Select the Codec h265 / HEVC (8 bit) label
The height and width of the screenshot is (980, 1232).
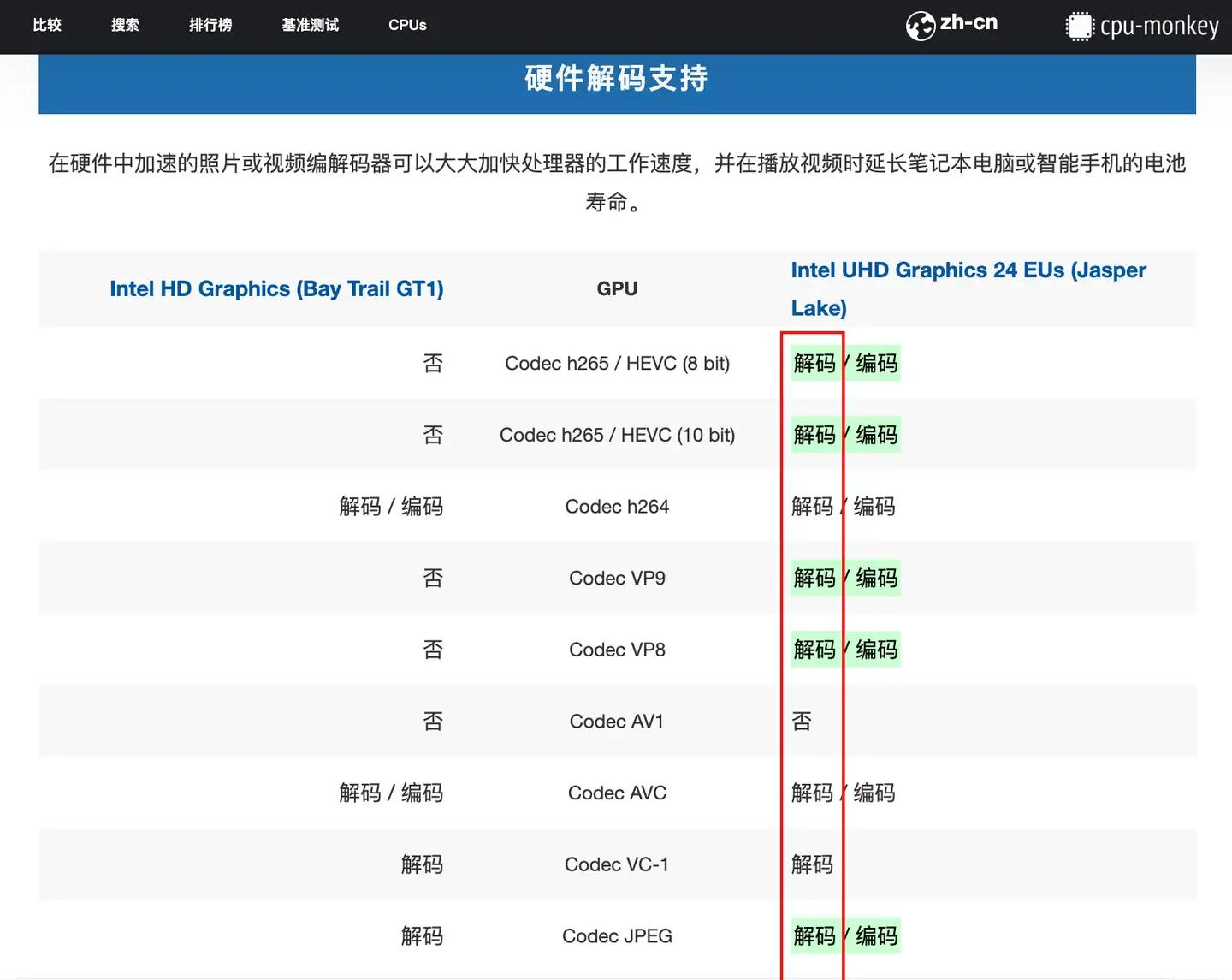point(617,364)
